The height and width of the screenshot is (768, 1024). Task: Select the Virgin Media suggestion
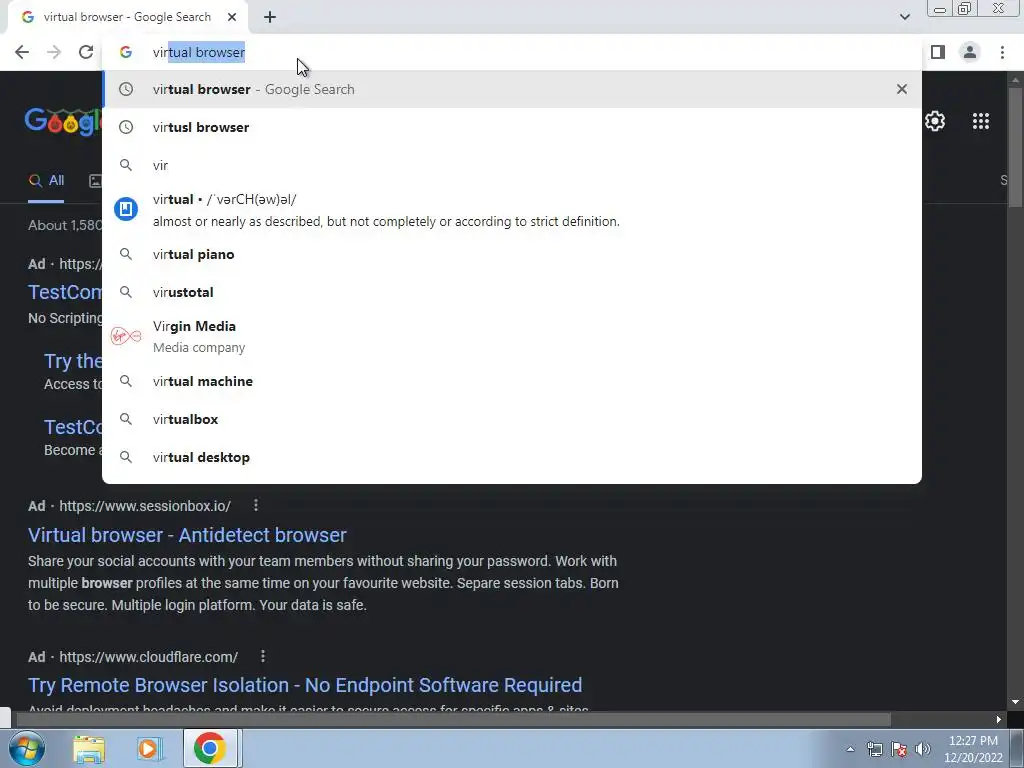click(x=512, y=336)
